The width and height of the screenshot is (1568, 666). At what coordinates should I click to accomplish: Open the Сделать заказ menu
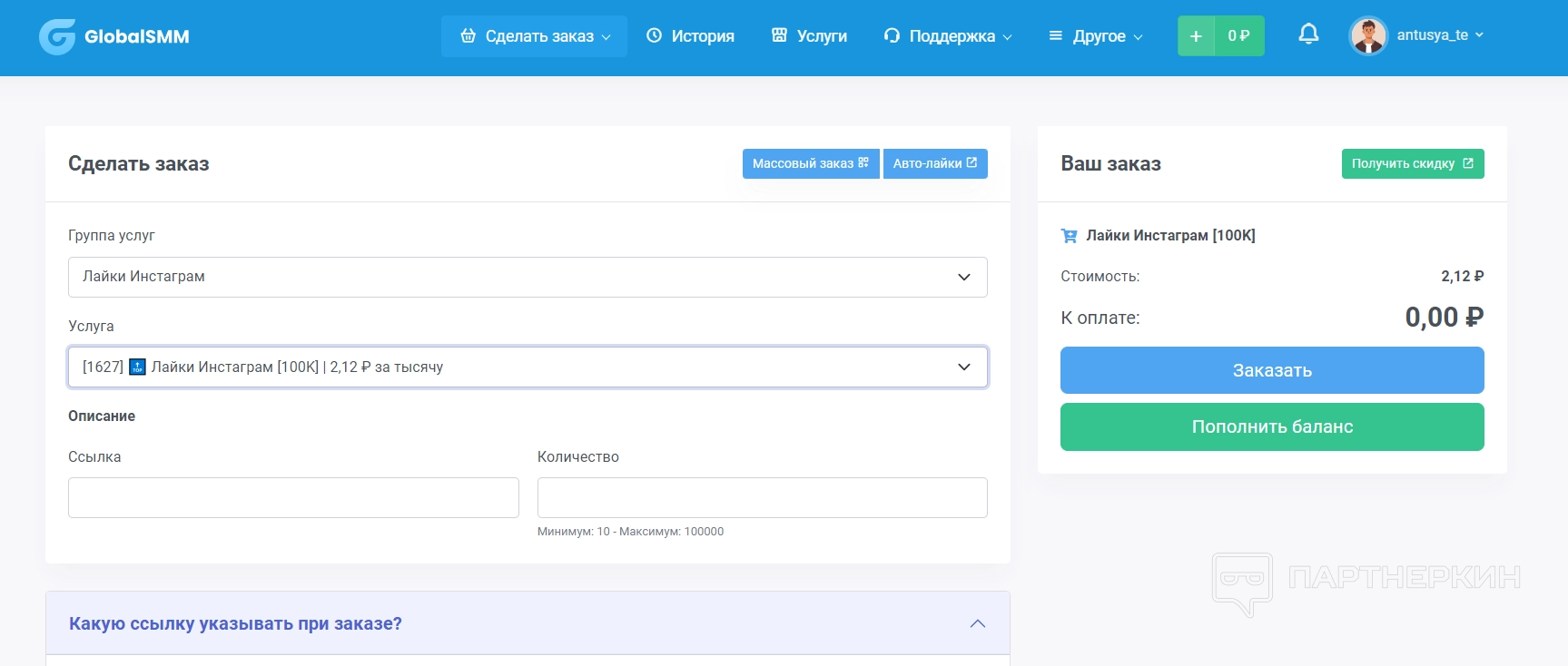click(x=534, y=36)
